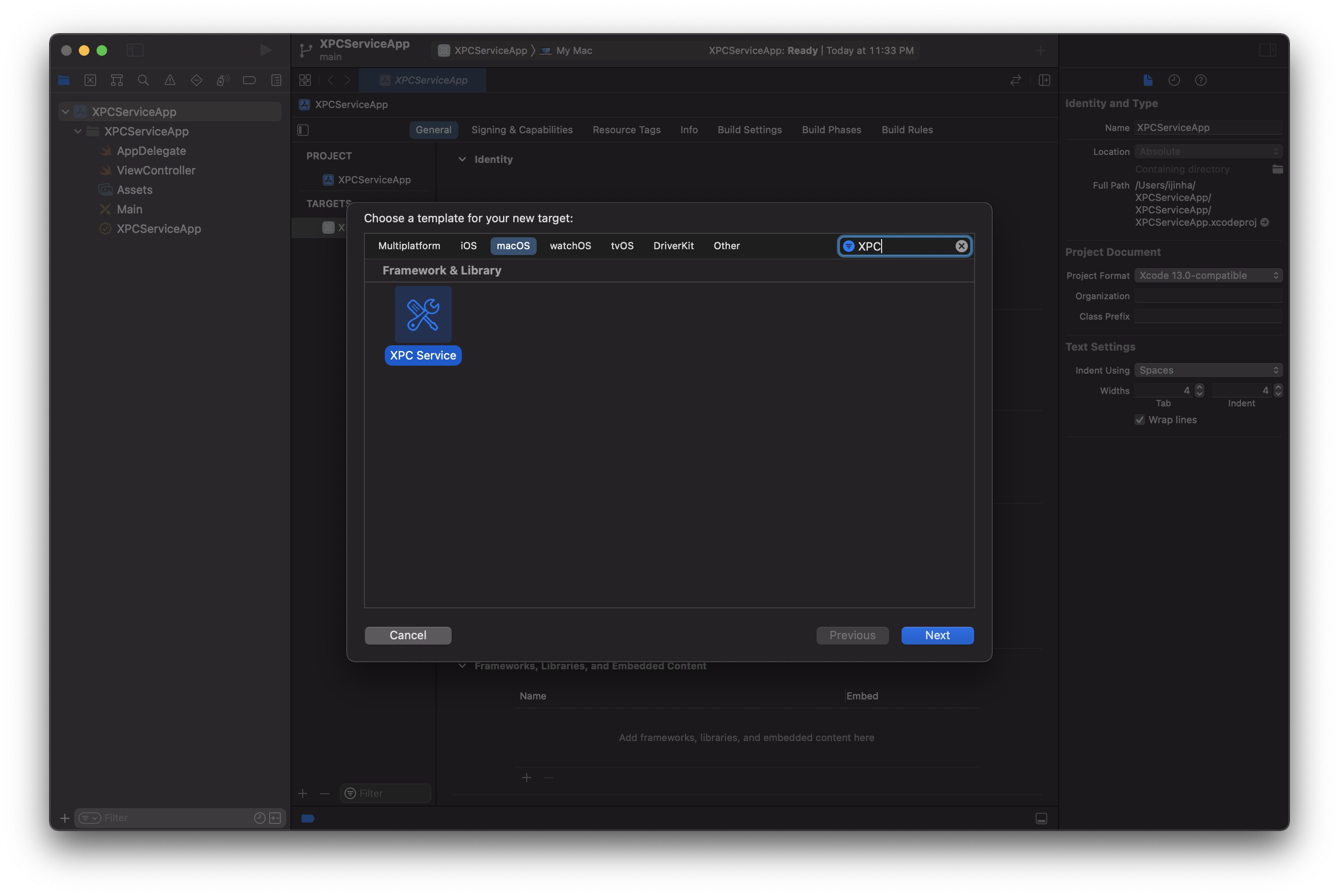Open the Location dropdown
Viewport: 1339px width, 896px height.
click(1208, 151)
